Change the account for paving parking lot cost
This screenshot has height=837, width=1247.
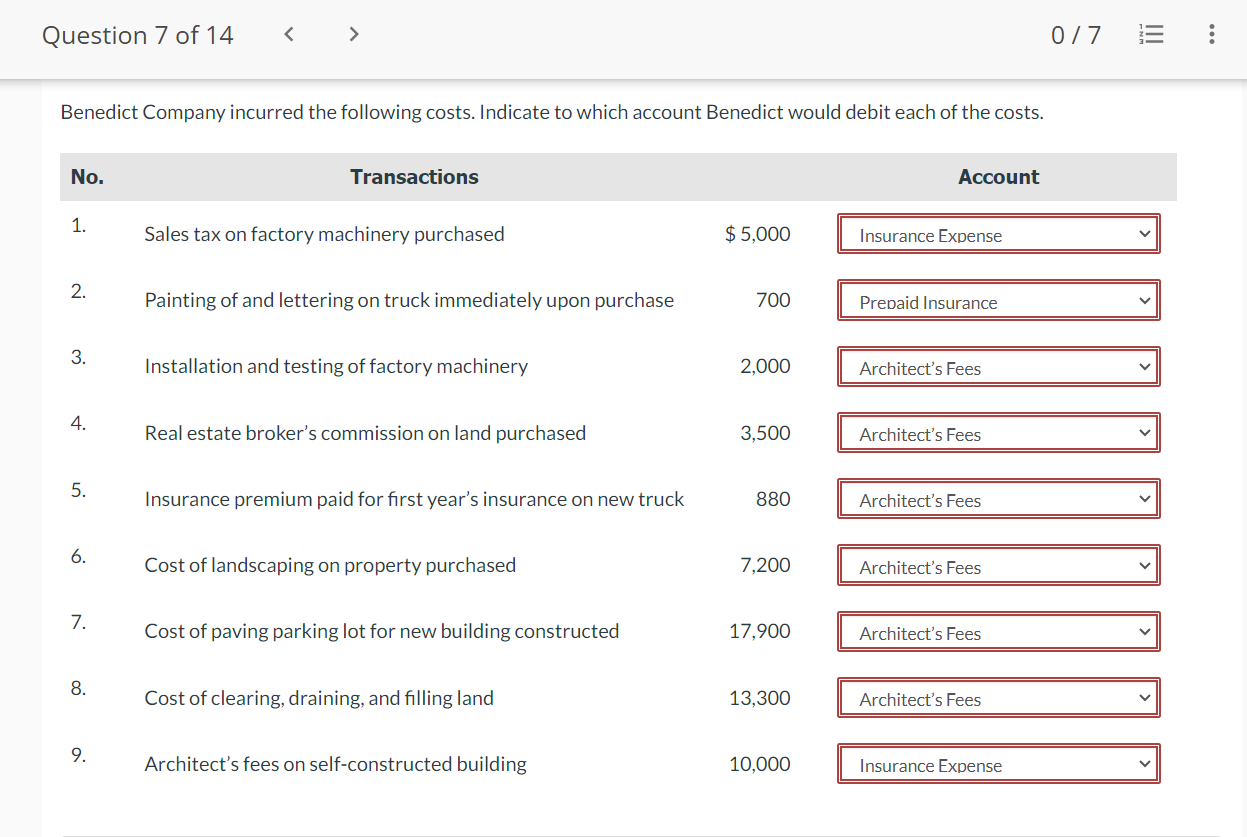(x=998, y=631)
